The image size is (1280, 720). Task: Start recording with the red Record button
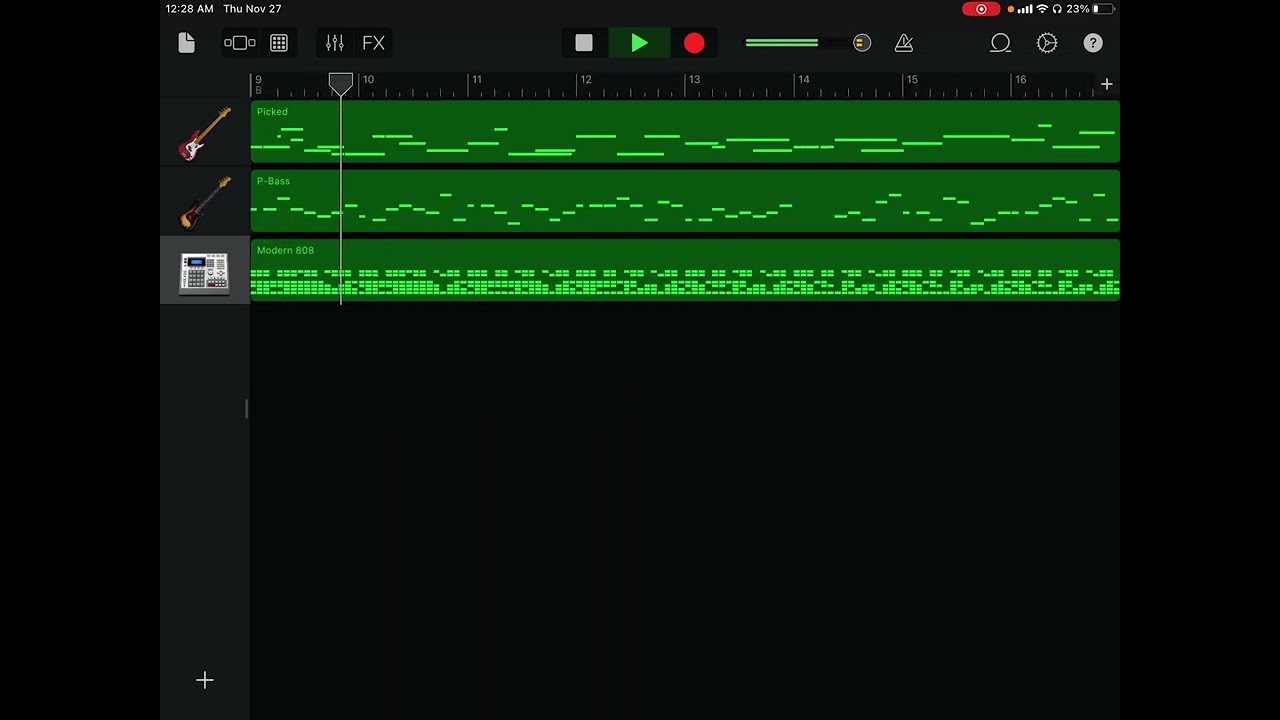coord(694,43)
